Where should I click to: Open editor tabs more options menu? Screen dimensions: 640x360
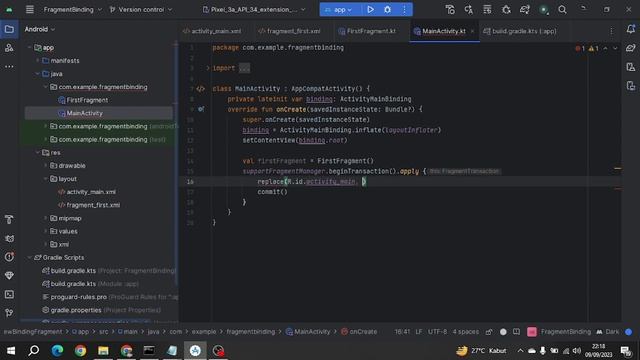611,31
